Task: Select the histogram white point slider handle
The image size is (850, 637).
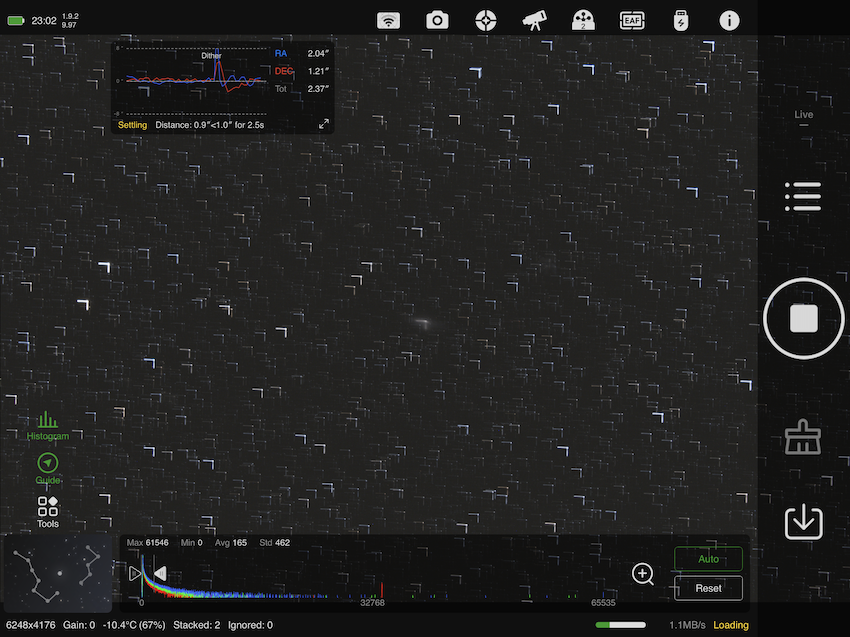Action: [160, 573]
